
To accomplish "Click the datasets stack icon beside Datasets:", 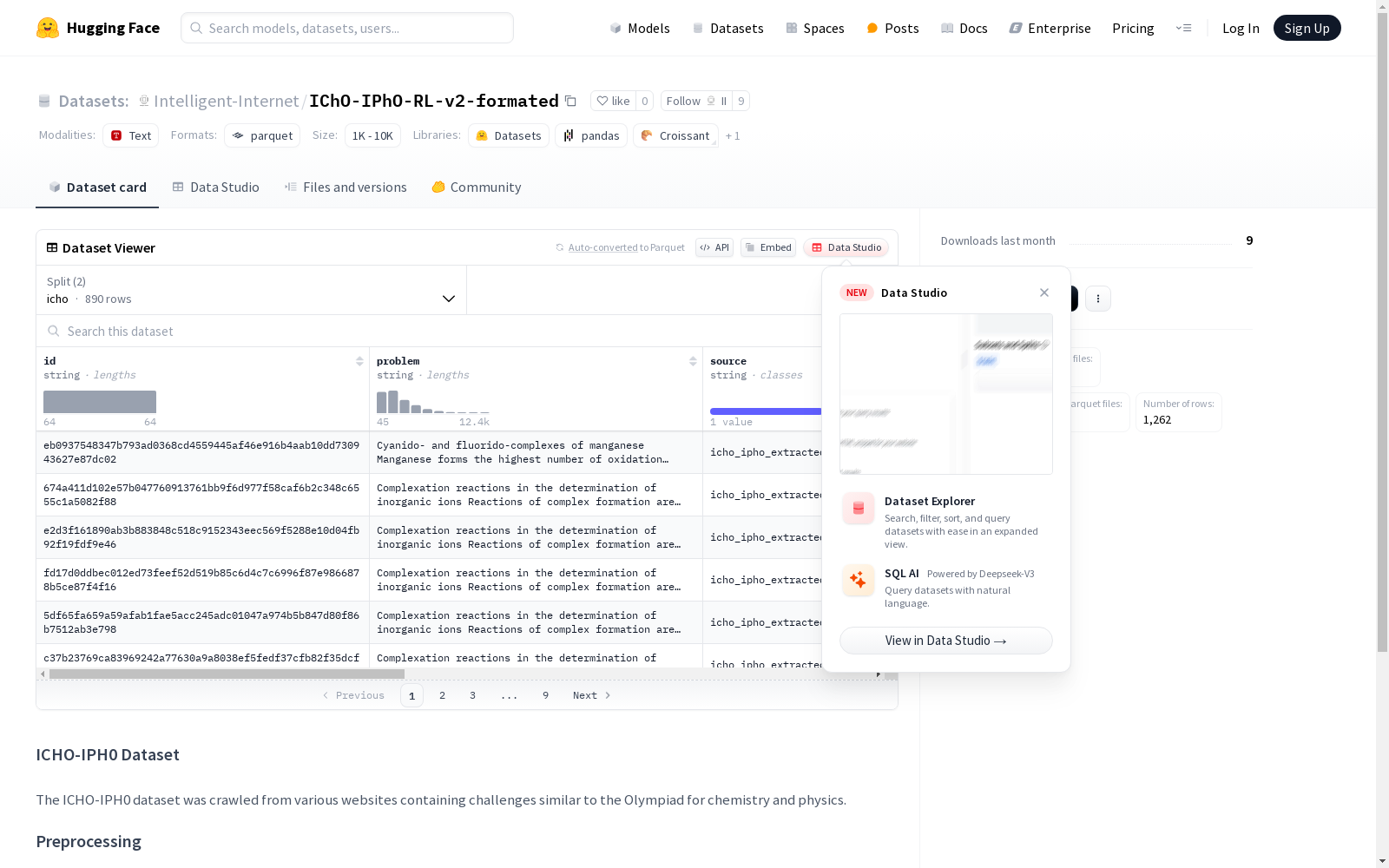I will coord(44,102).
